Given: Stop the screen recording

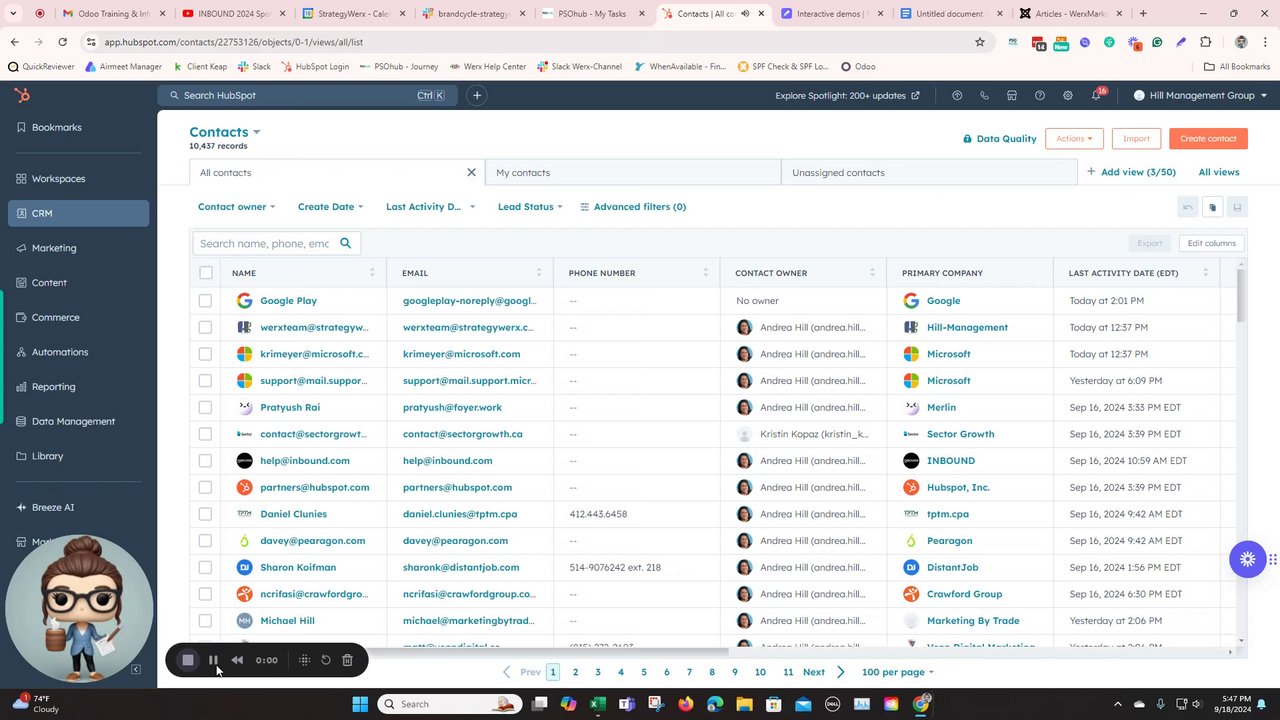Looking at the screenshot, I should [x=187, y=660].
